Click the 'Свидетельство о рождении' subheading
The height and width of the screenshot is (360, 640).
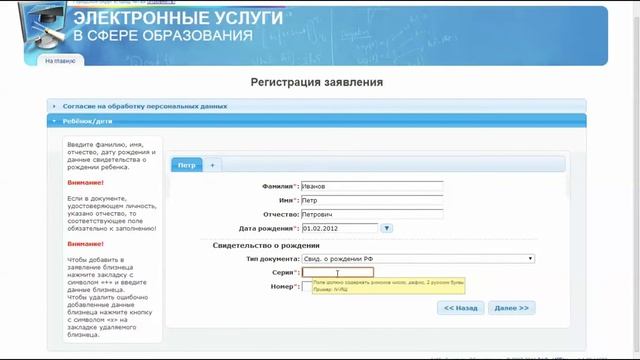point(266,245)
